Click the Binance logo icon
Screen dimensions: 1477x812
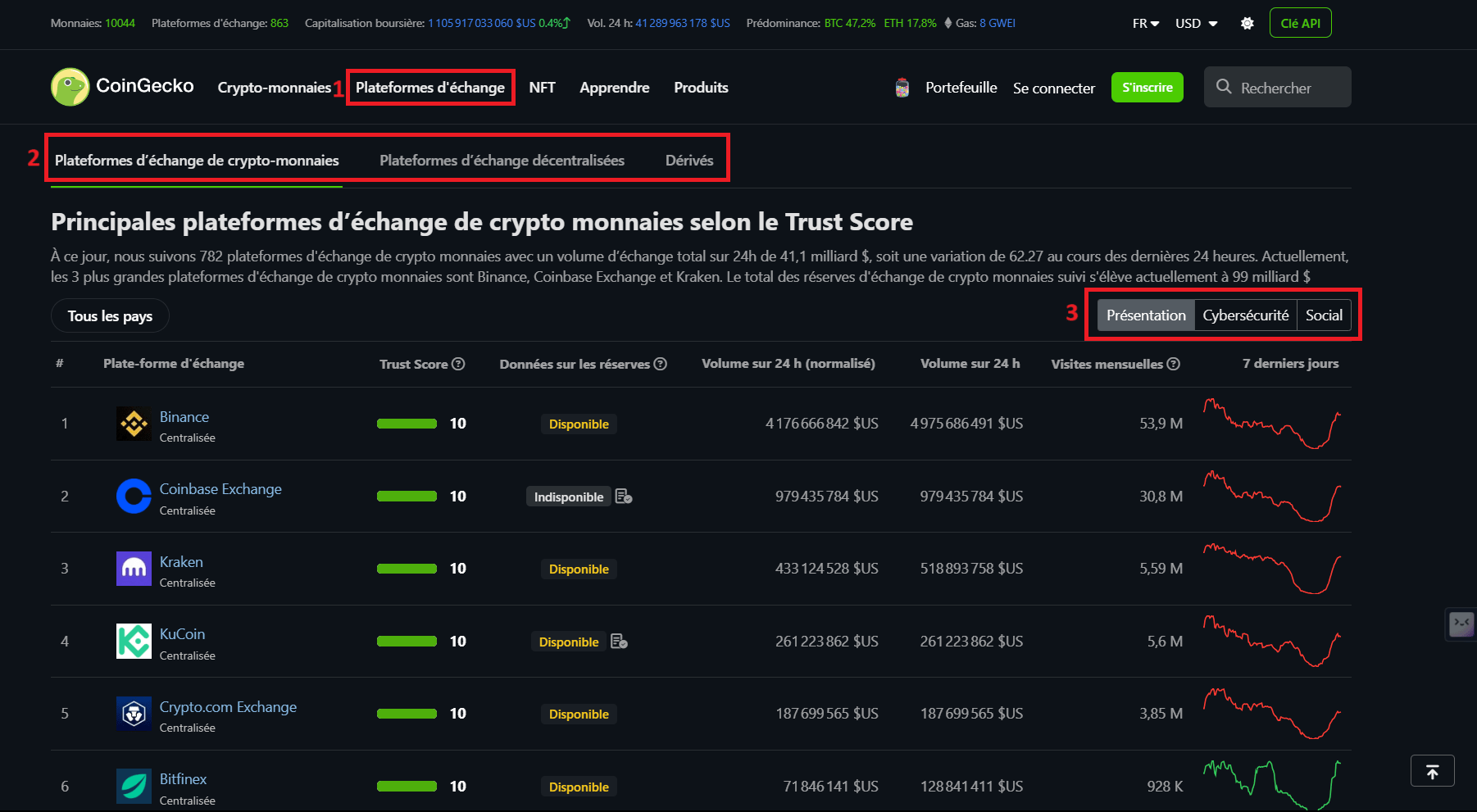coord(134,424)
